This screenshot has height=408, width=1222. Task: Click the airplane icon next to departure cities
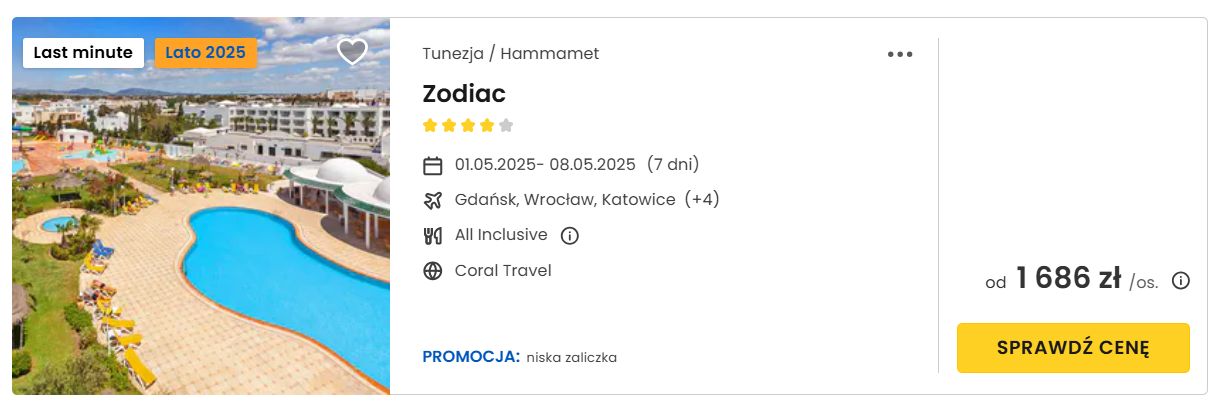click(x=433, y=200)
